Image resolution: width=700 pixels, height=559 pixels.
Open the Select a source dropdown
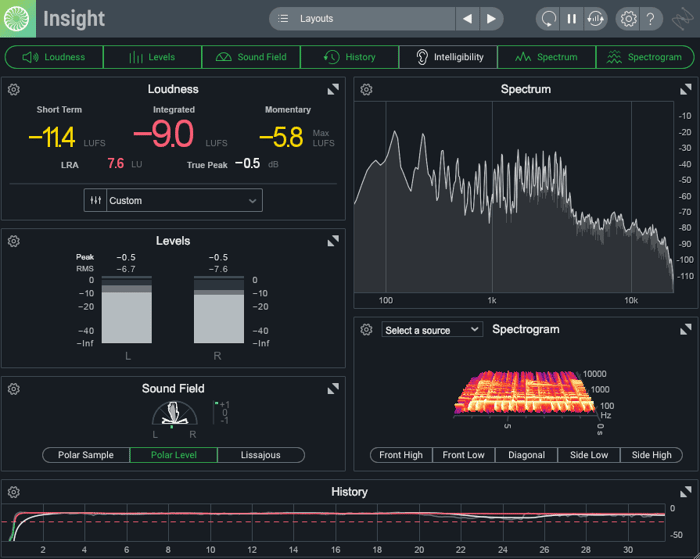coord(432,330)
